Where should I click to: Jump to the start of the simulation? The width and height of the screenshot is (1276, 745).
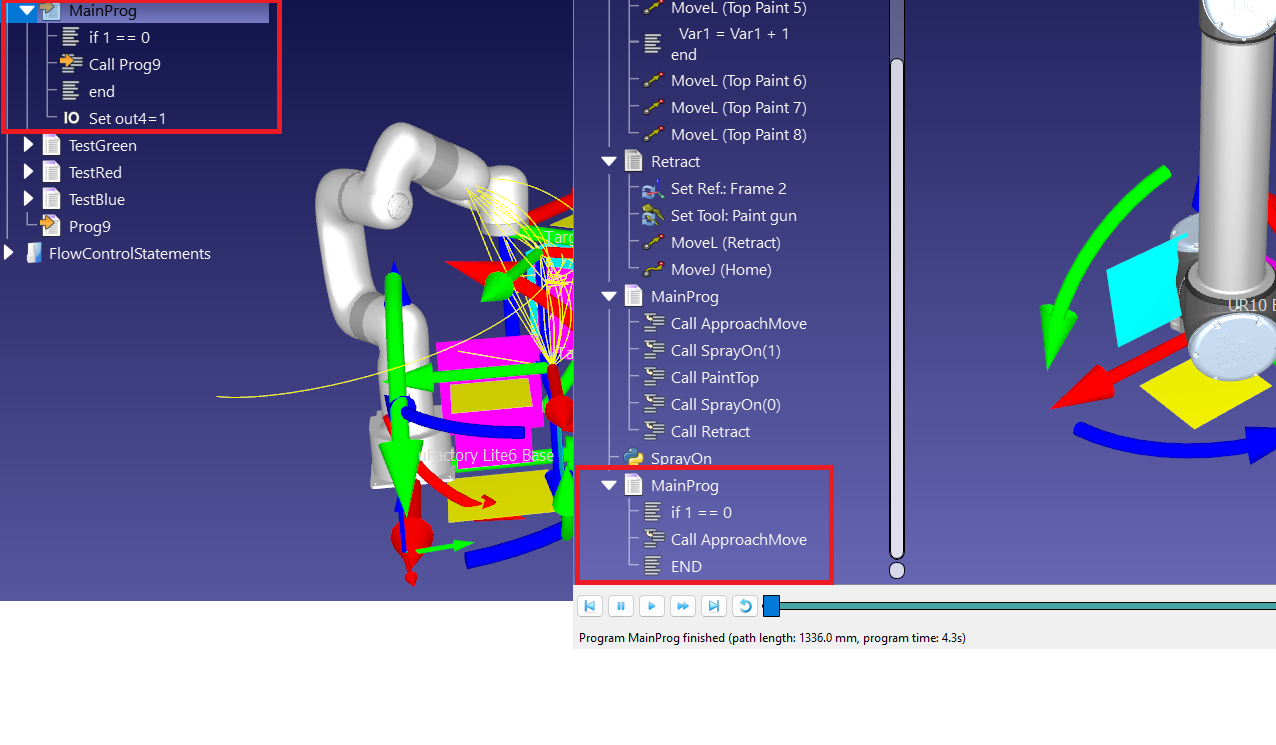click(x=591, y=606)
